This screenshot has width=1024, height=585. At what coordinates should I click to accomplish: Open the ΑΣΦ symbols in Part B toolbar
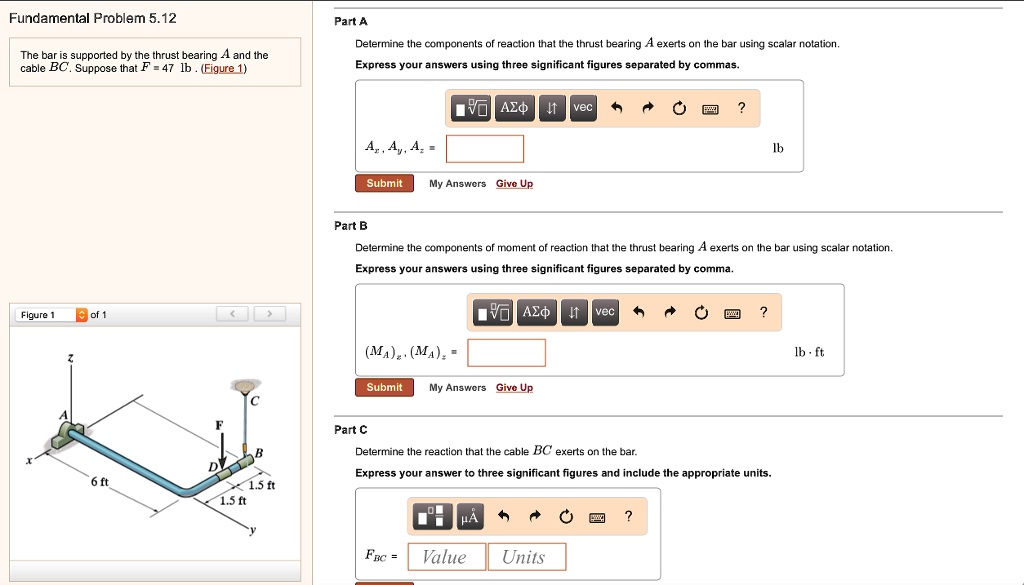coord(537,311)
